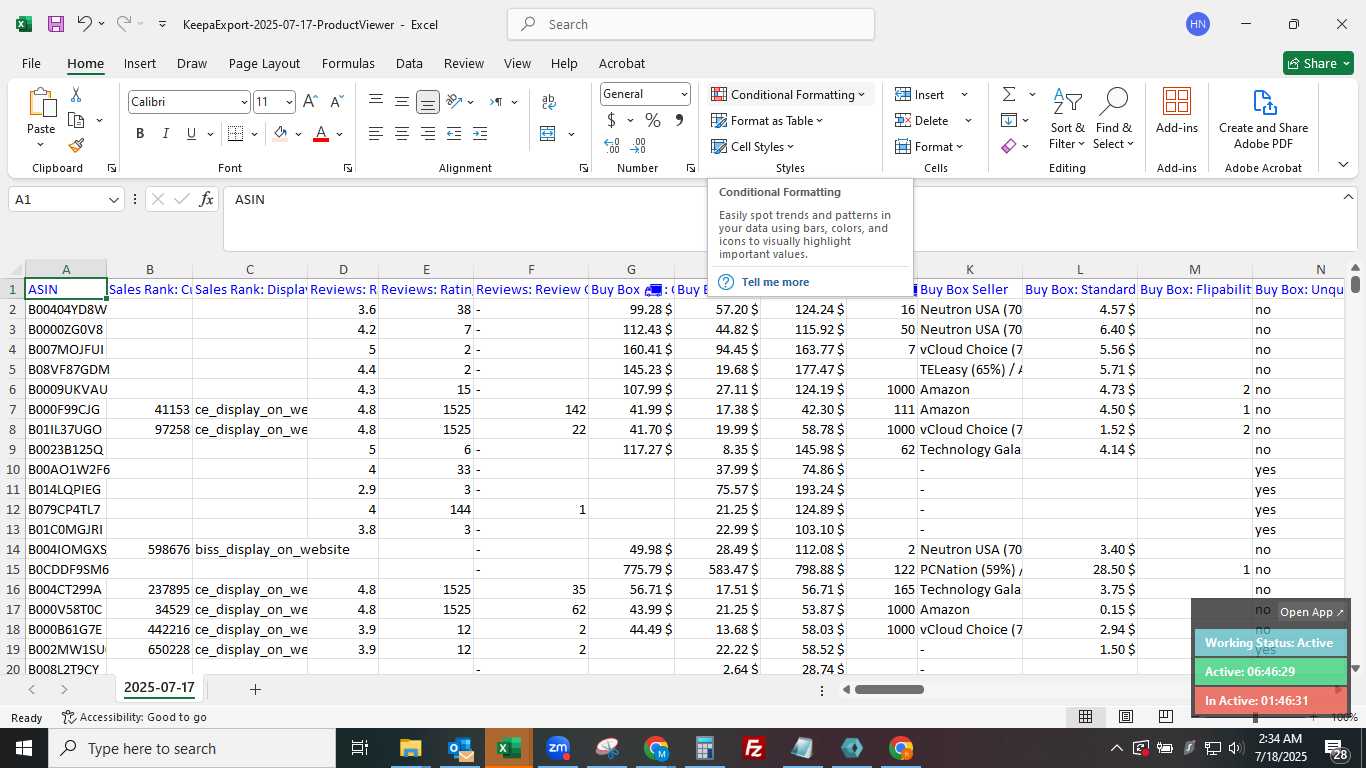Align text right
The width and height of the screenshot is (1366, 768).
428,134
